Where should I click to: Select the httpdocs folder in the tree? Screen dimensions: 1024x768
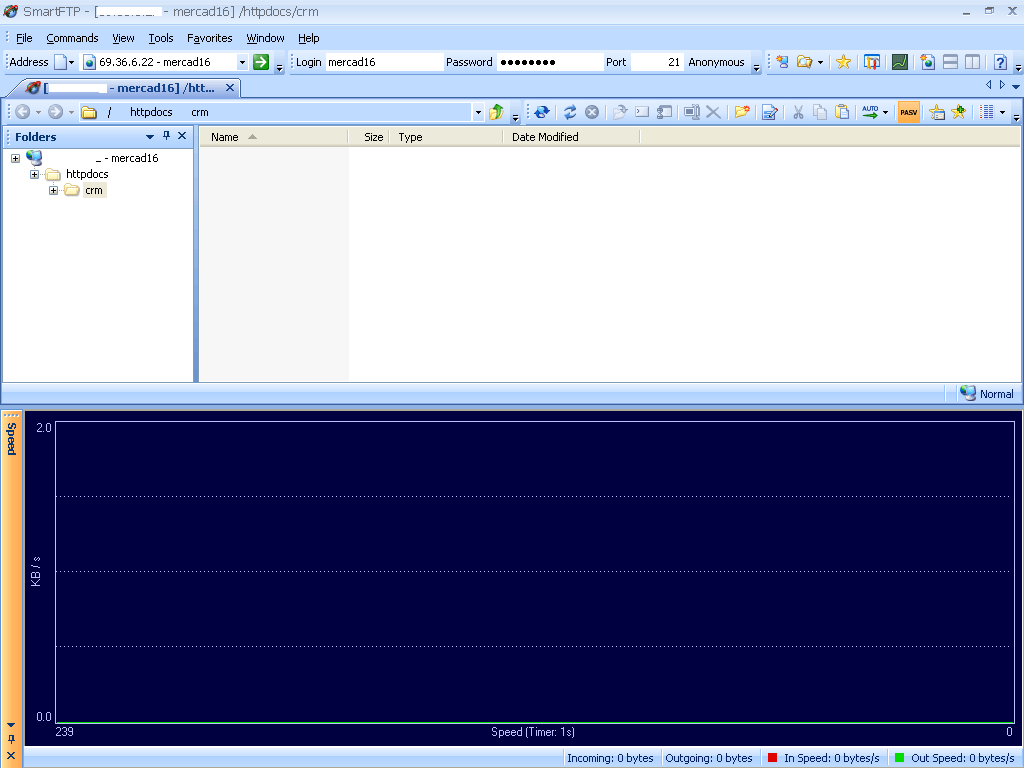pos(87,174)
